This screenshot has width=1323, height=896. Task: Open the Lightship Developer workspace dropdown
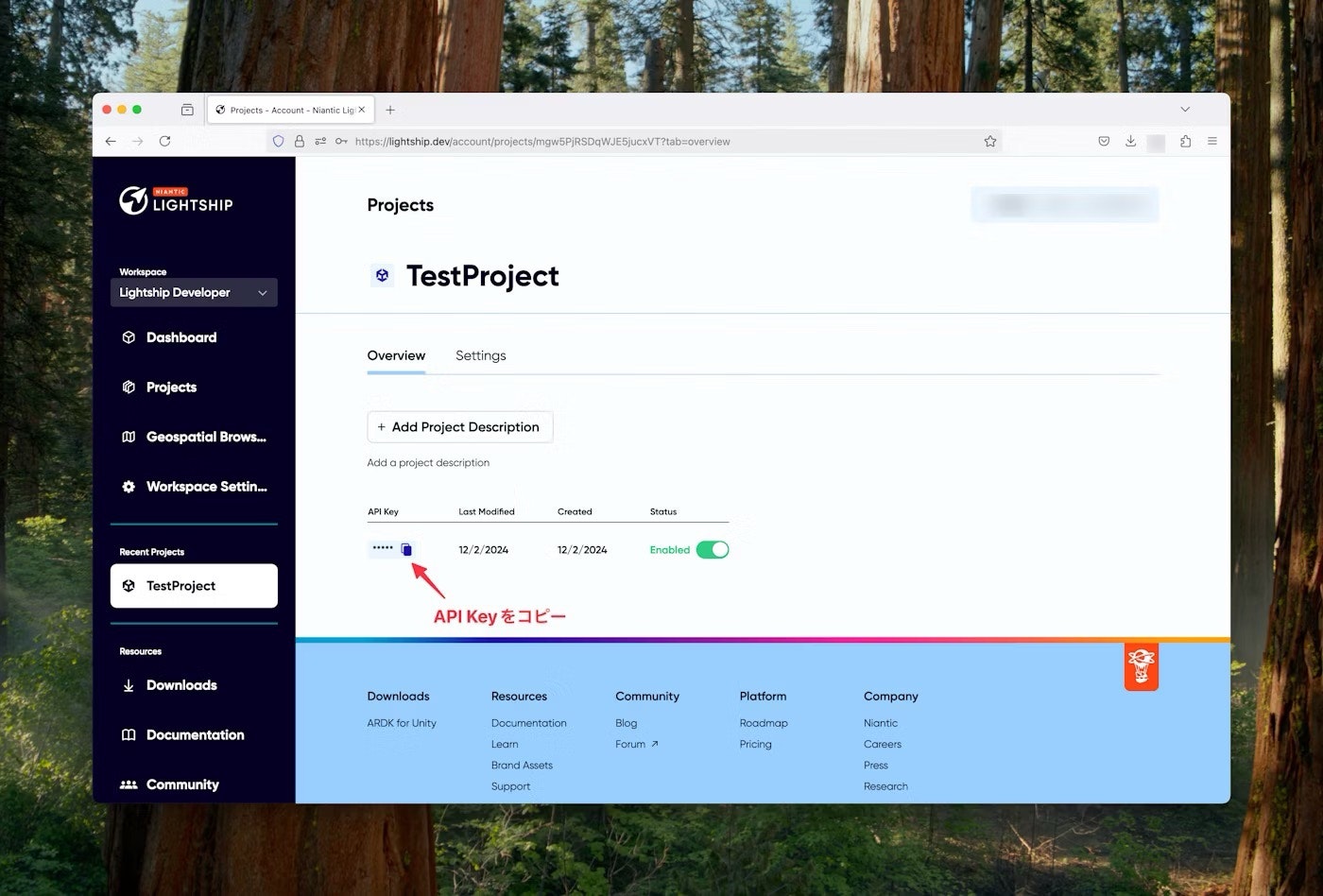[194, 292]
